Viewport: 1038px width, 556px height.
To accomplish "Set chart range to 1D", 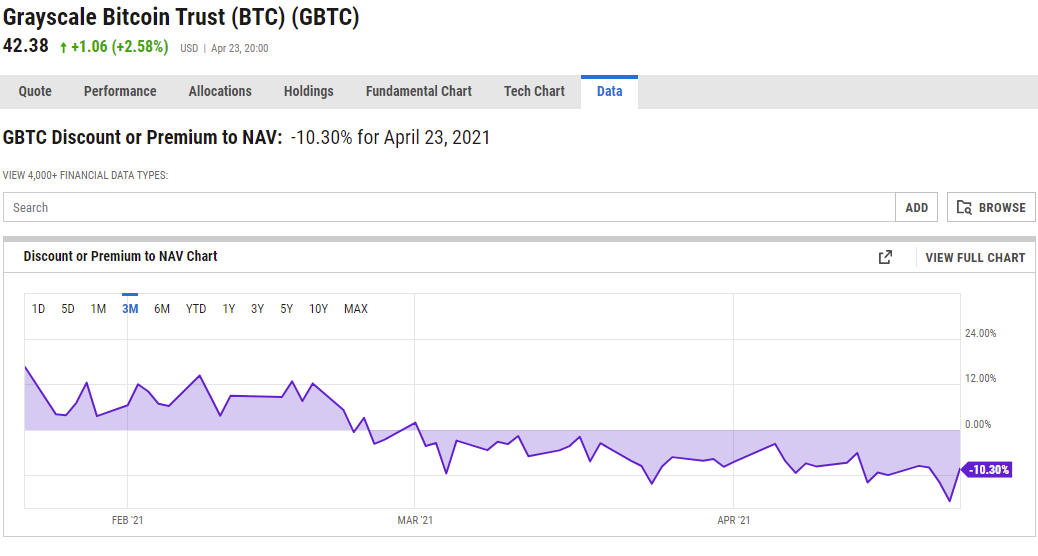I will click(38, 308).
